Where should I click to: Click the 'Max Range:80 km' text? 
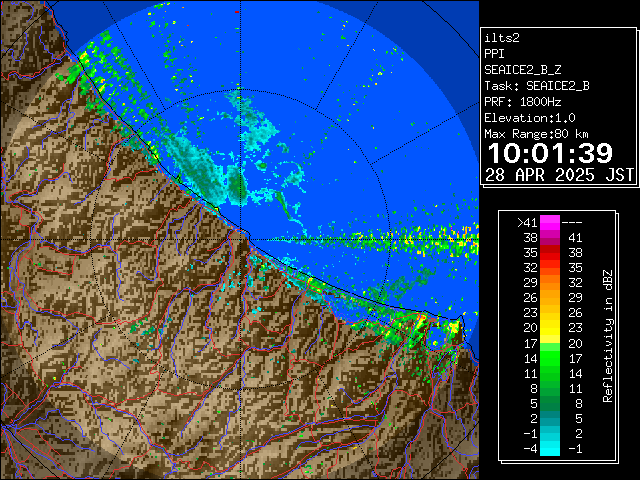pos(537,134)
